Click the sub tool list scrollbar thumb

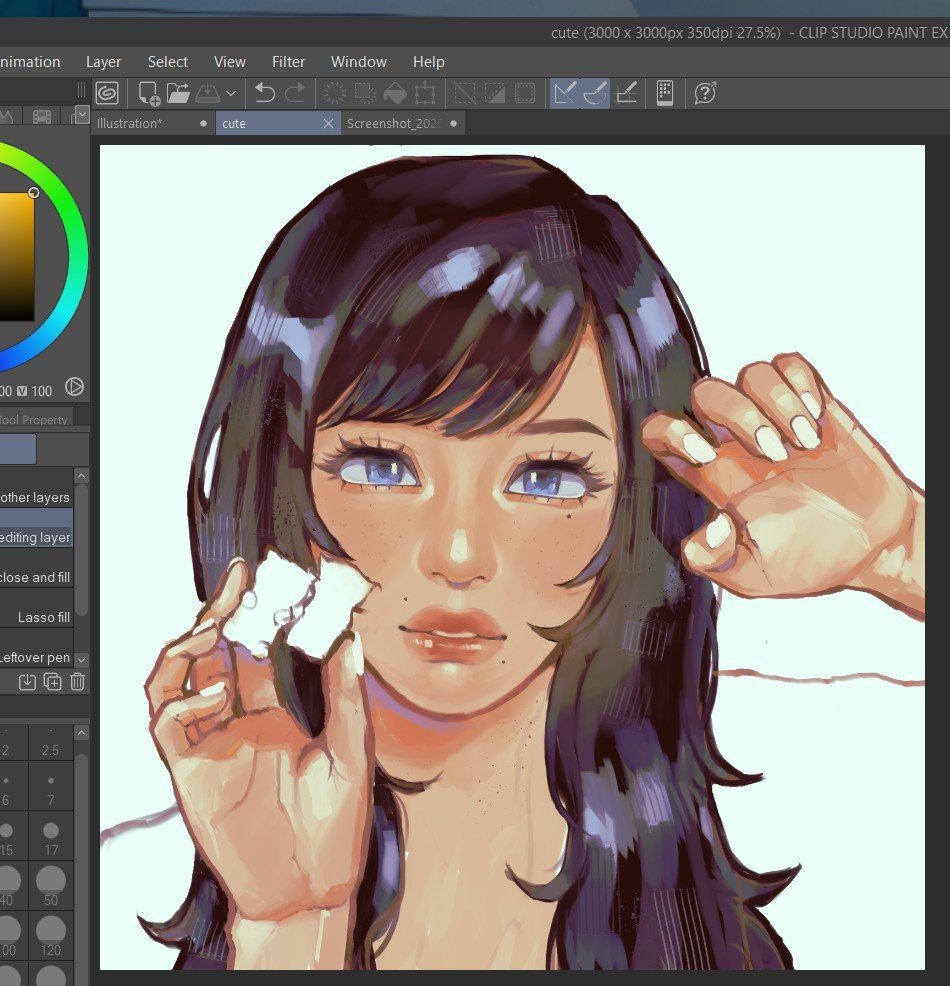click(x=81, y=549)
